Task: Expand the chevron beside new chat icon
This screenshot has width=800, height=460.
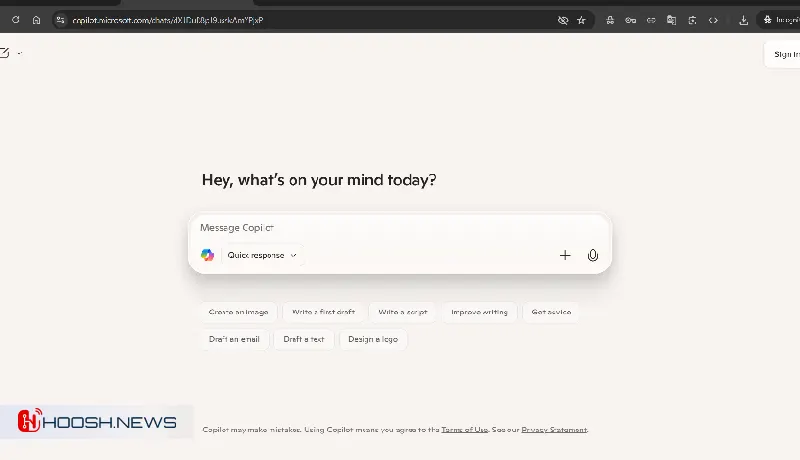Action: pyautogui.click(x=20, y=53)
